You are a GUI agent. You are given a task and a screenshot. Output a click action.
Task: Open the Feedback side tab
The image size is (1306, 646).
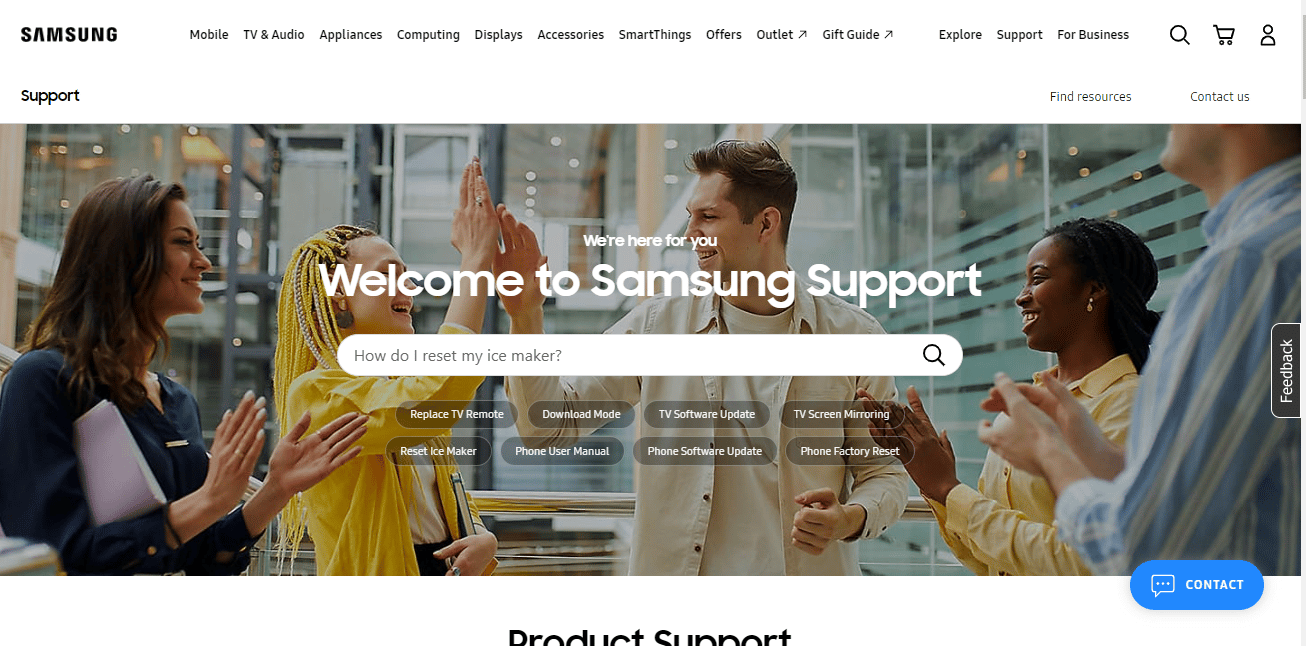point(1286,370)
